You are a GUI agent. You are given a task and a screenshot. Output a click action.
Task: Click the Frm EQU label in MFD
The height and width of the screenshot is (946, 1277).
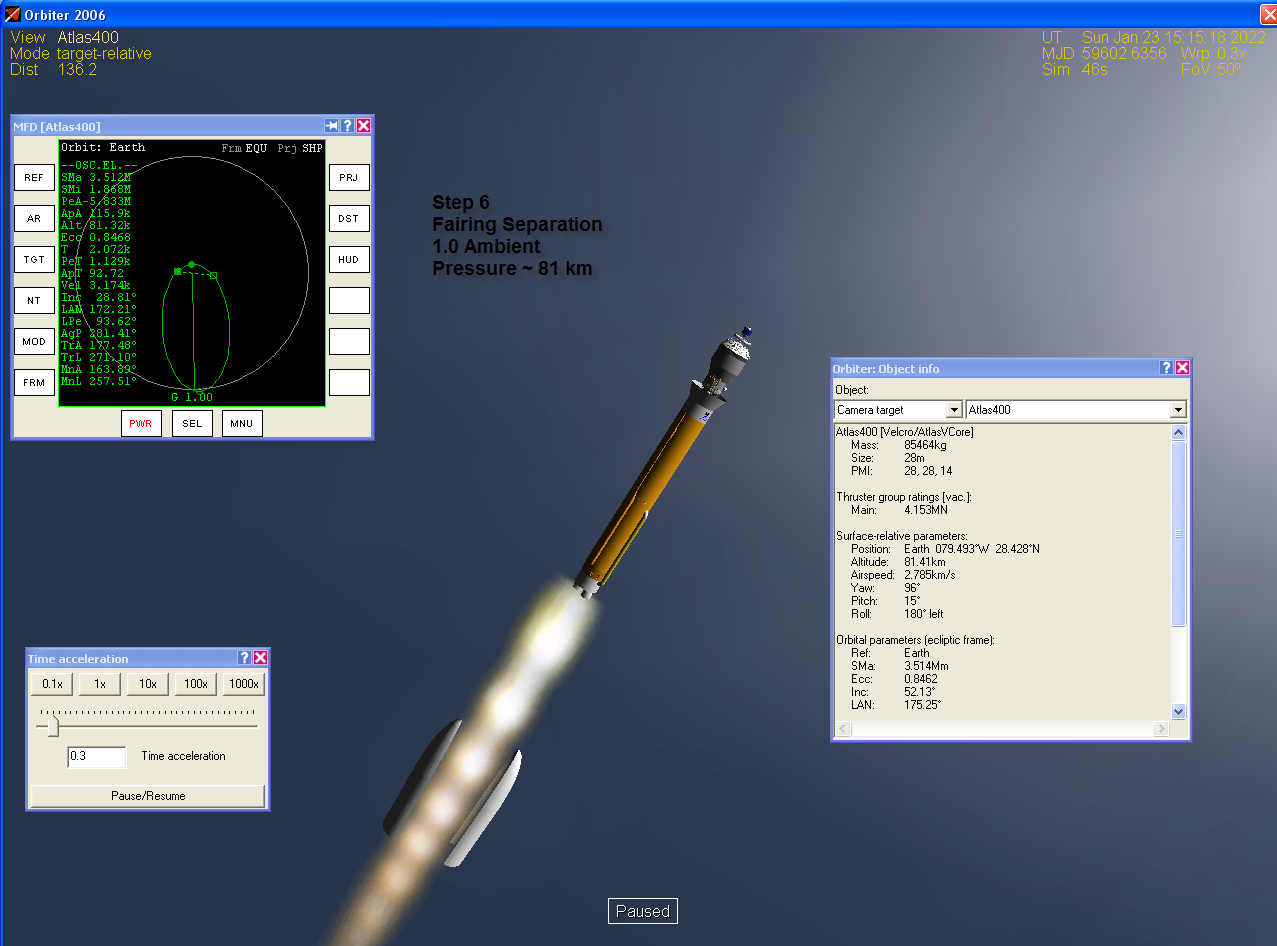[244, 147]
